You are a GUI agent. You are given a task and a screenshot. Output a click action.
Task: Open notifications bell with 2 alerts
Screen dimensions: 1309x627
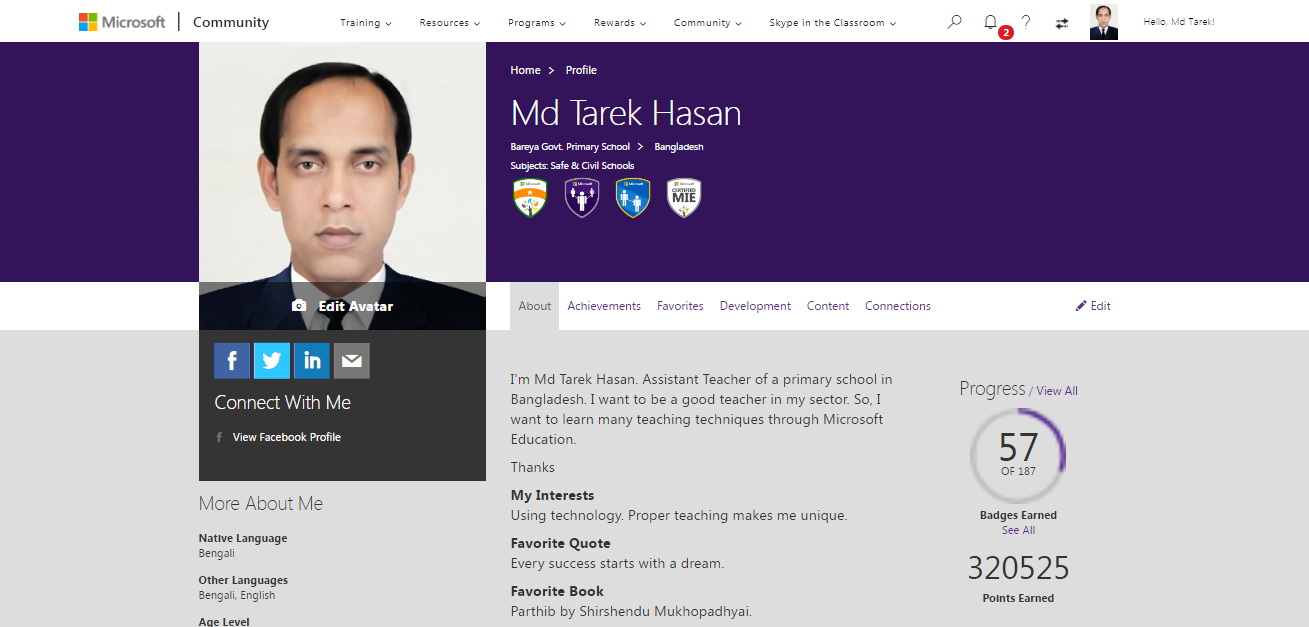click(x=991, y=22)
